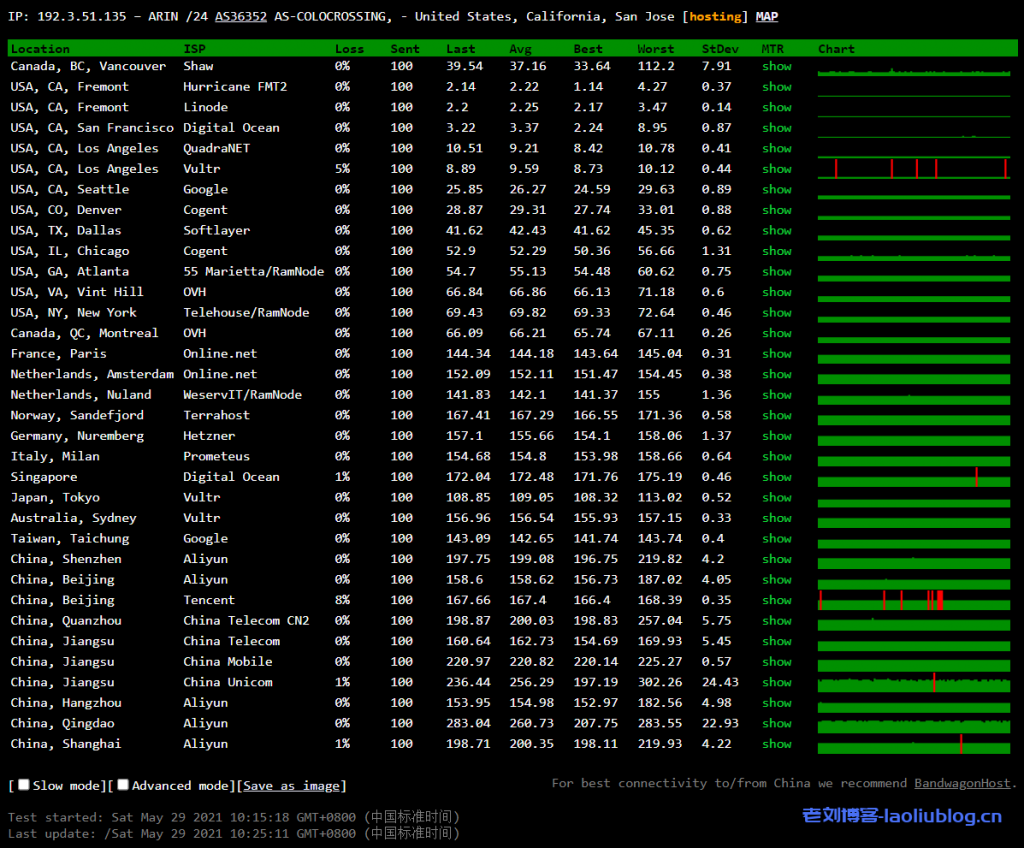Click the Loss column header
The height and width of the screenshot is (848, 1024).
point(349,48)
